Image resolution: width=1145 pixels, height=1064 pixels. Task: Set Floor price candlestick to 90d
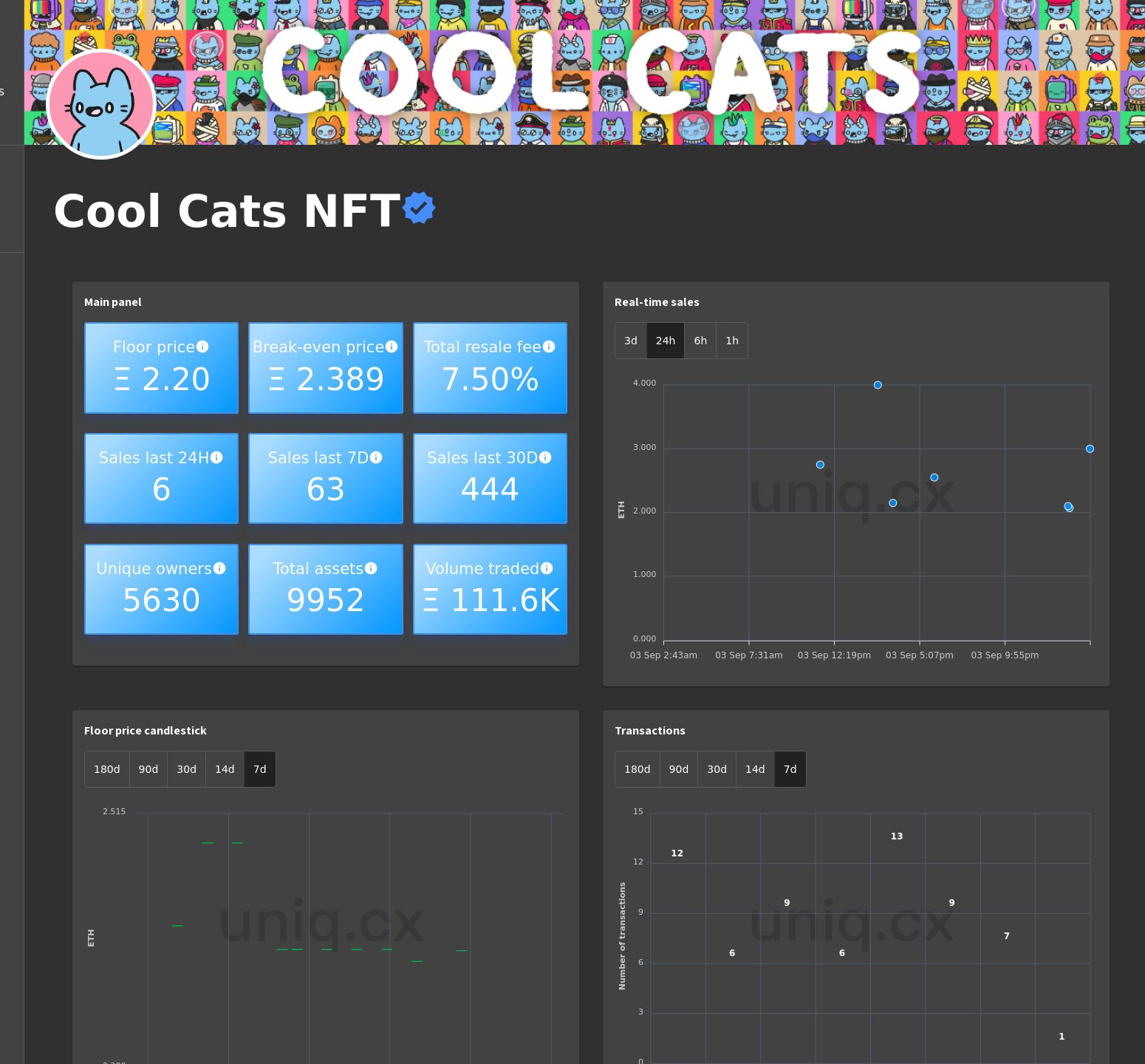148,769
